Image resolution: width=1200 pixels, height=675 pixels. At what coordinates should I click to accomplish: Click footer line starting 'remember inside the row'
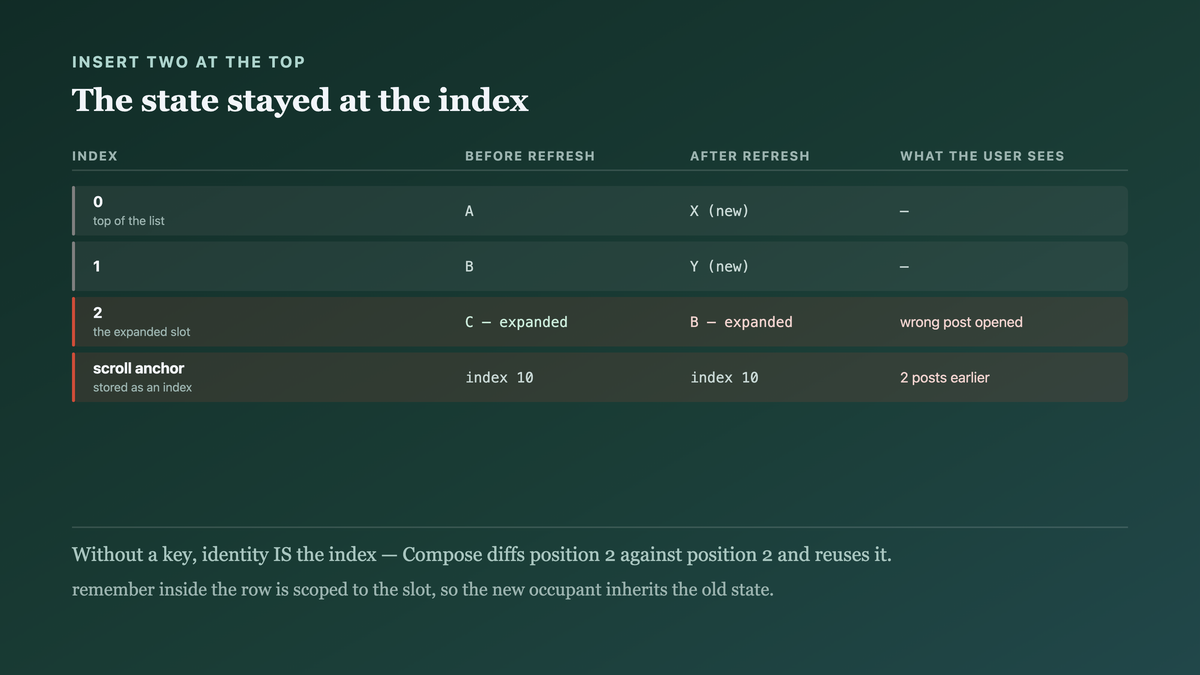pyautogui.click(x=423, y=590)
